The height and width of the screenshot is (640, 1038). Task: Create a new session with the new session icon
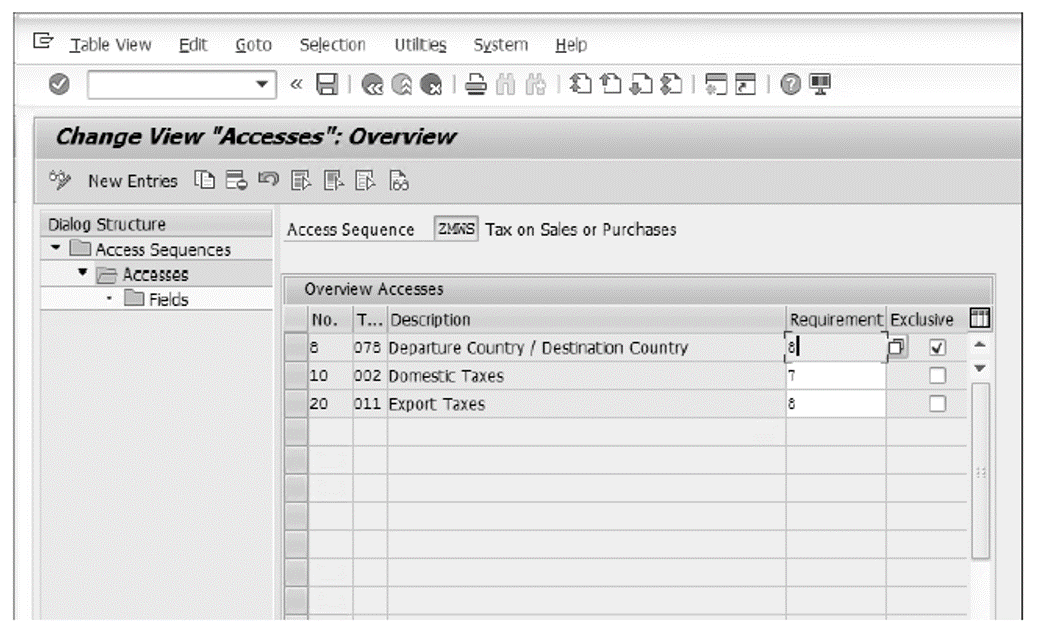[716, 85]
